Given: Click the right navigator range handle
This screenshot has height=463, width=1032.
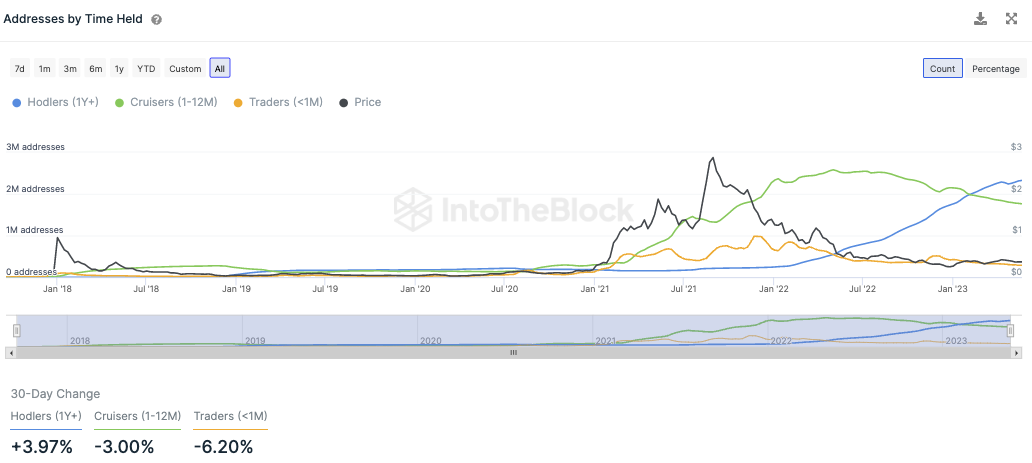Looking at the screenshot, I should point(1010,331).
